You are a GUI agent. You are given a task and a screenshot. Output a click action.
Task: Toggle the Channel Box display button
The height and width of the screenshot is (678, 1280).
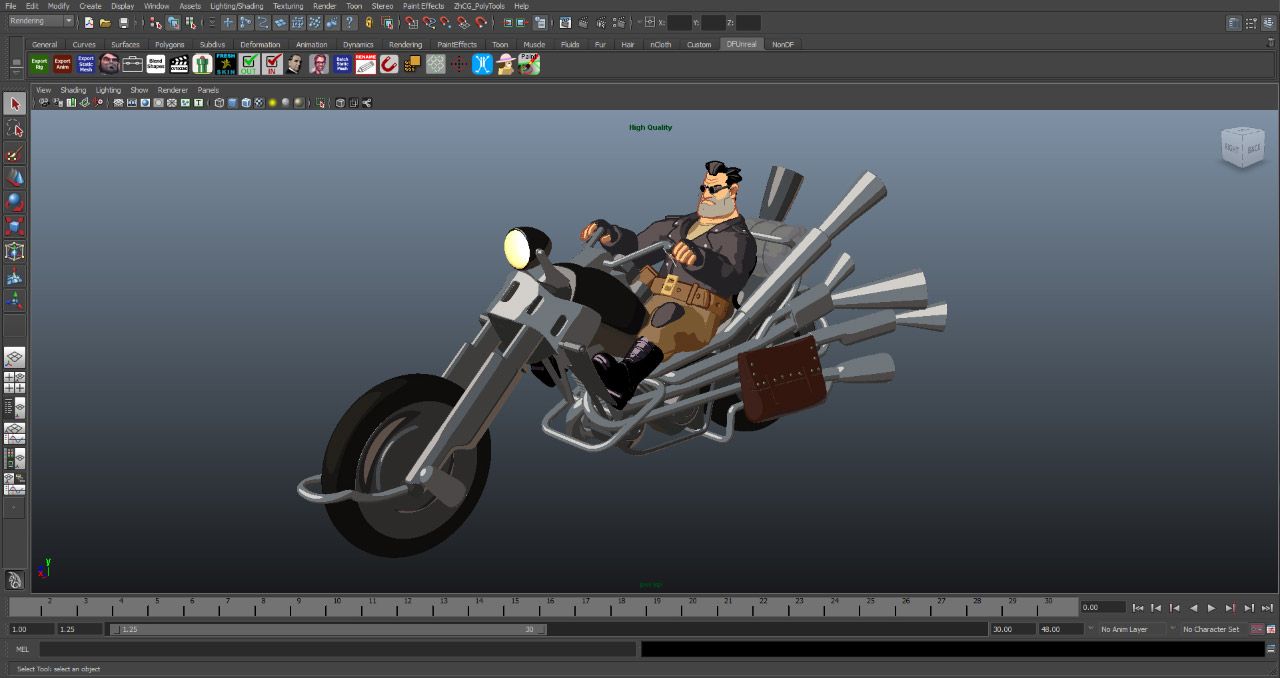tap(1269, 23)
